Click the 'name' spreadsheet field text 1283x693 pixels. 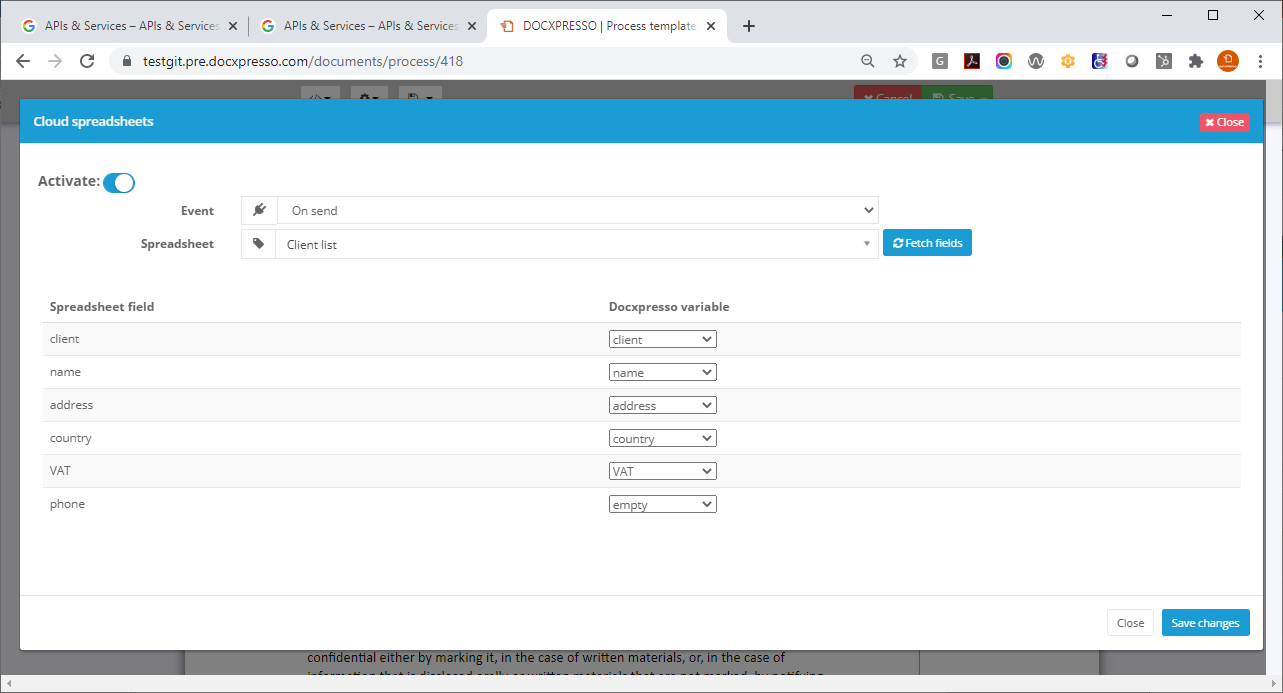click(x=65, y=372)
